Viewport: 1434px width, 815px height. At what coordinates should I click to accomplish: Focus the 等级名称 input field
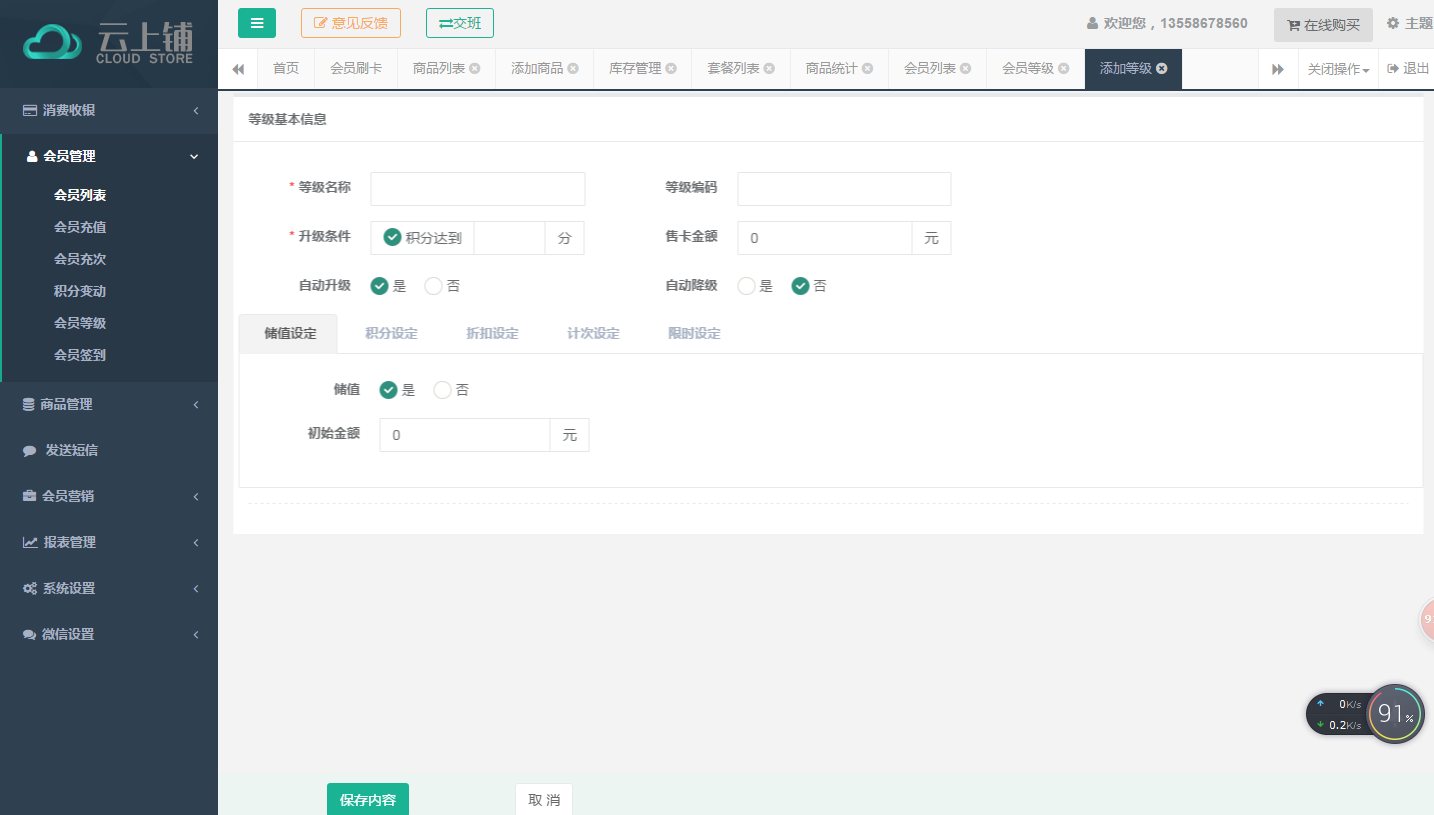[478, 189]
